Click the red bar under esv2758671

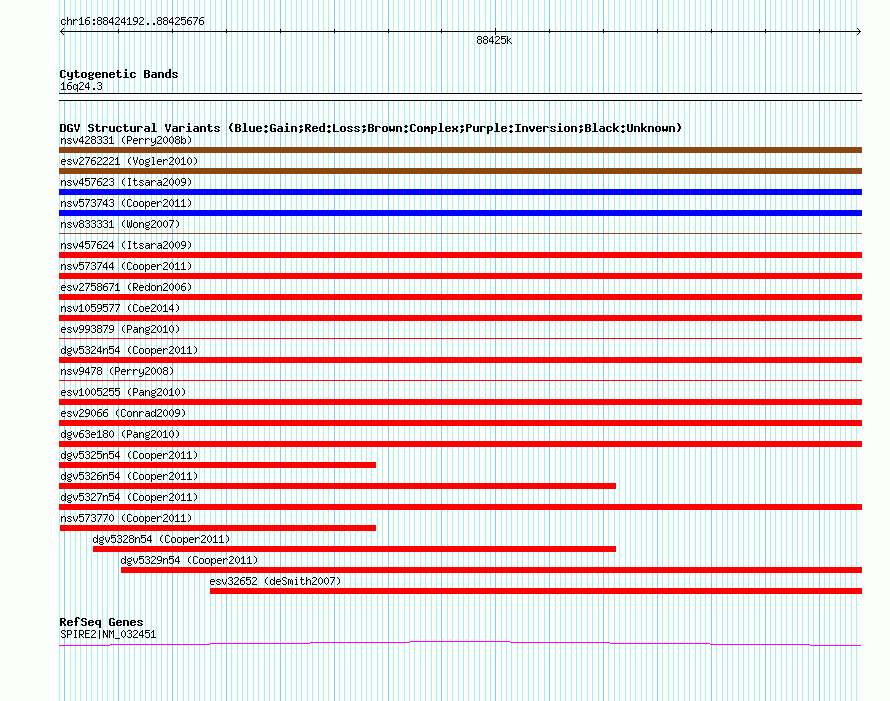coord(460,297)
